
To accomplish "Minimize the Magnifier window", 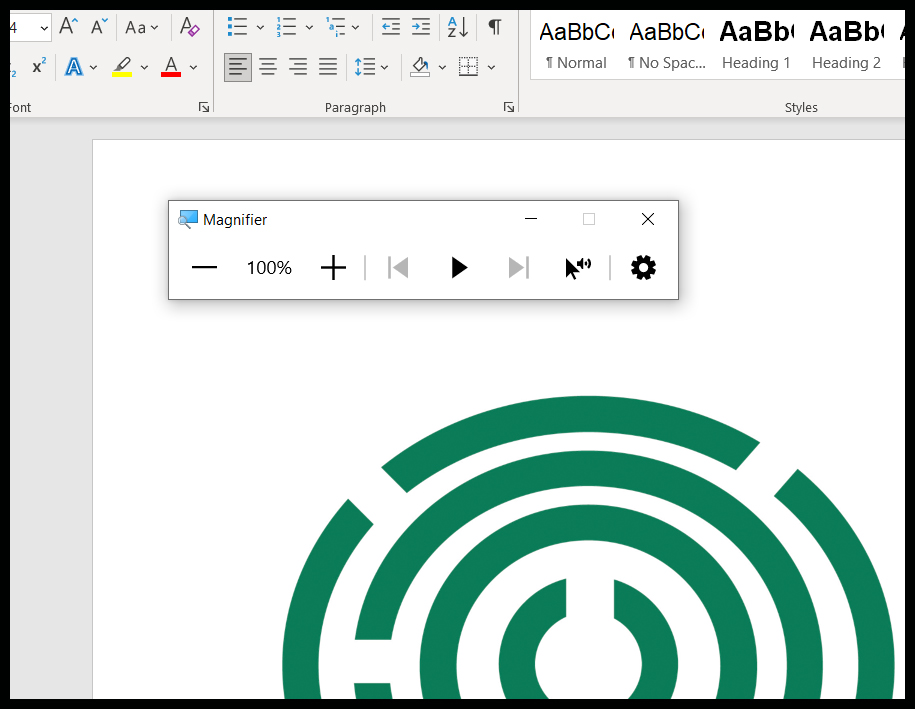I will coord(531,219).
